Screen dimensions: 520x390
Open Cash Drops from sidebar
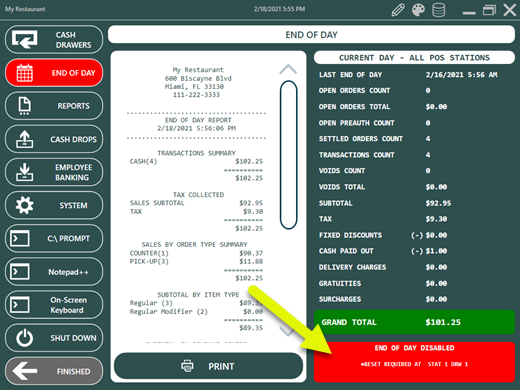coord(54,139)
